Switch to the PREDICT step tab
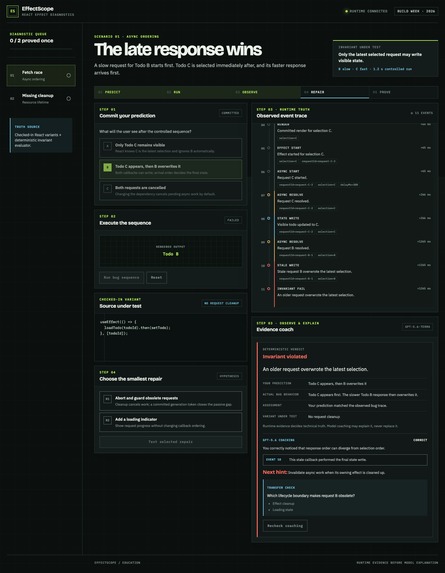 point(129,92)
